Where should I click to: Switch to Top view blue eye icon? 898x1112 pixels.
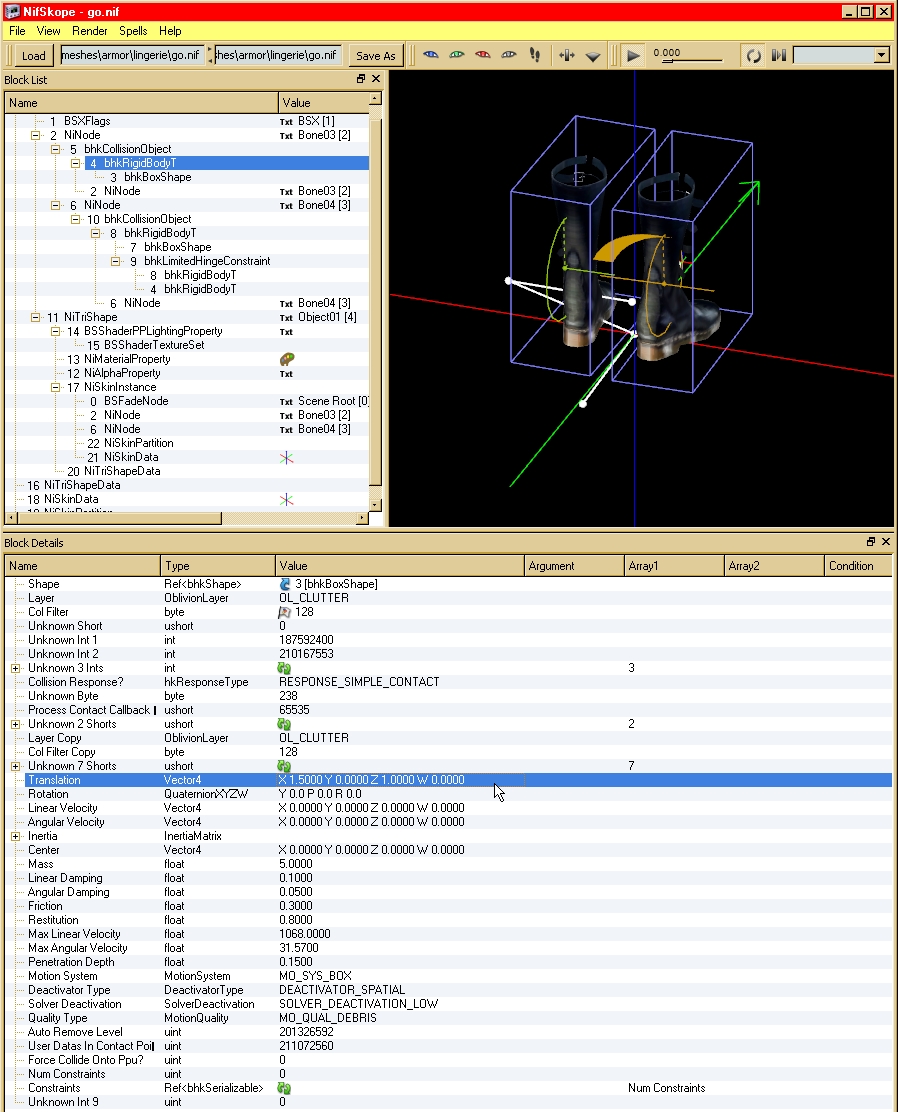pos(431,55)
